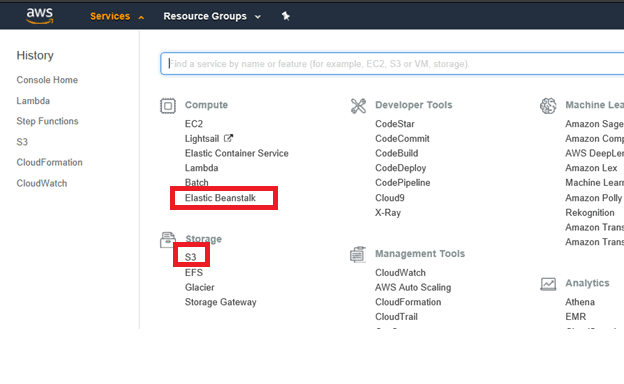Image resolution: width=624 pixels, height=384 pixels.
Task: Open the Lightsail service link
Action: pos(202,138)
